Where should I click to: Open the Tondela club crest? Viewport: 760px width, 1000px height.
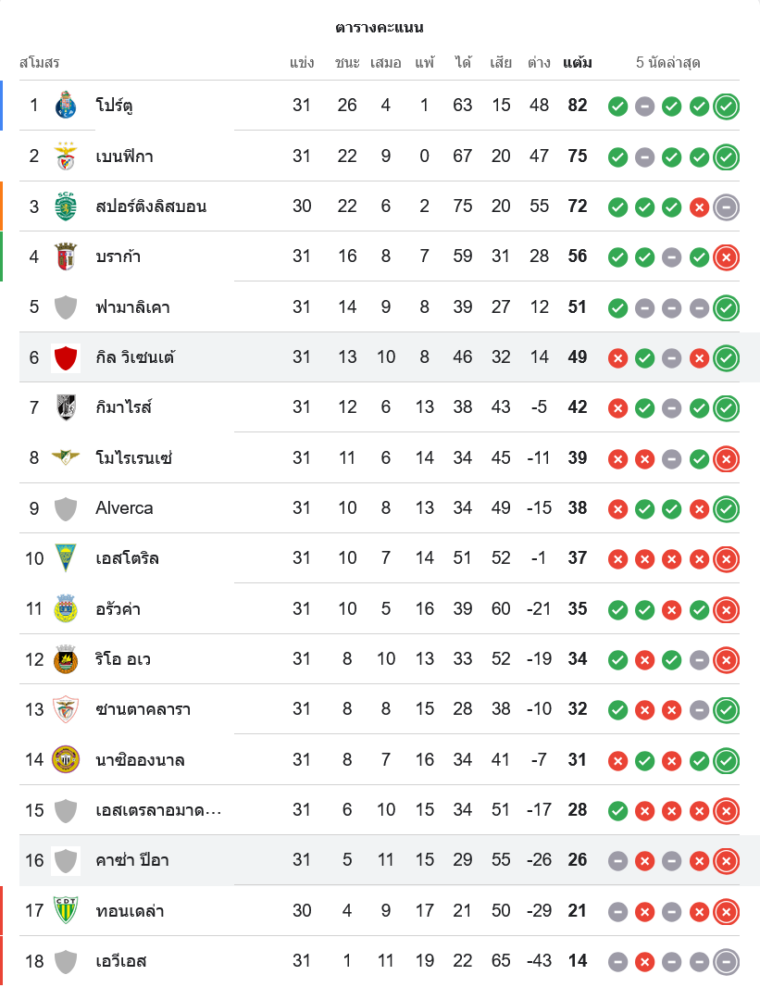66,910
